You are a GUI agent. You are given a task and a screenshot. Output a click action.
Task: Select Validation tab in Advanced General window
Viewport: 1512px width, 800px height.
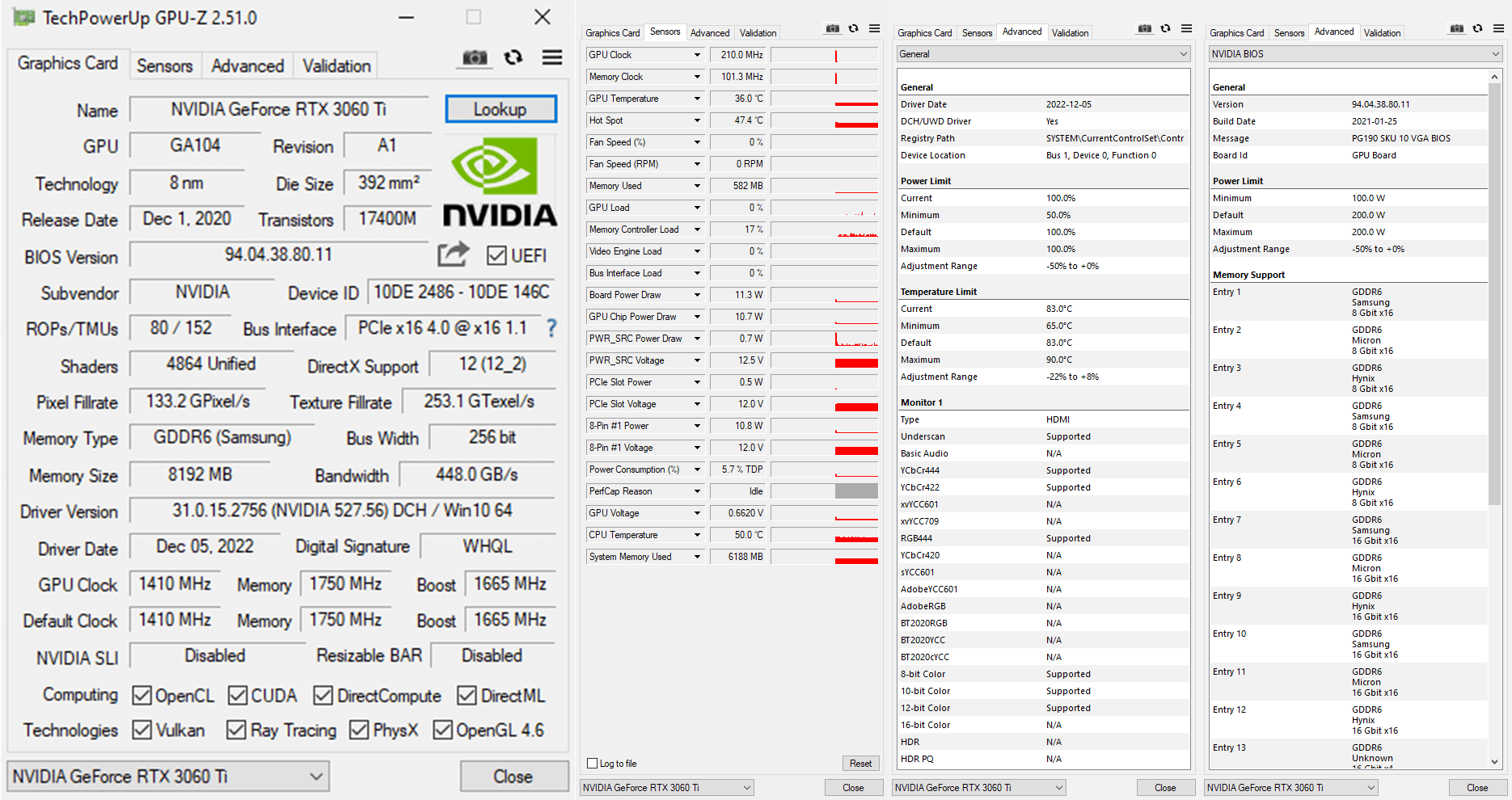point(1070,33)
